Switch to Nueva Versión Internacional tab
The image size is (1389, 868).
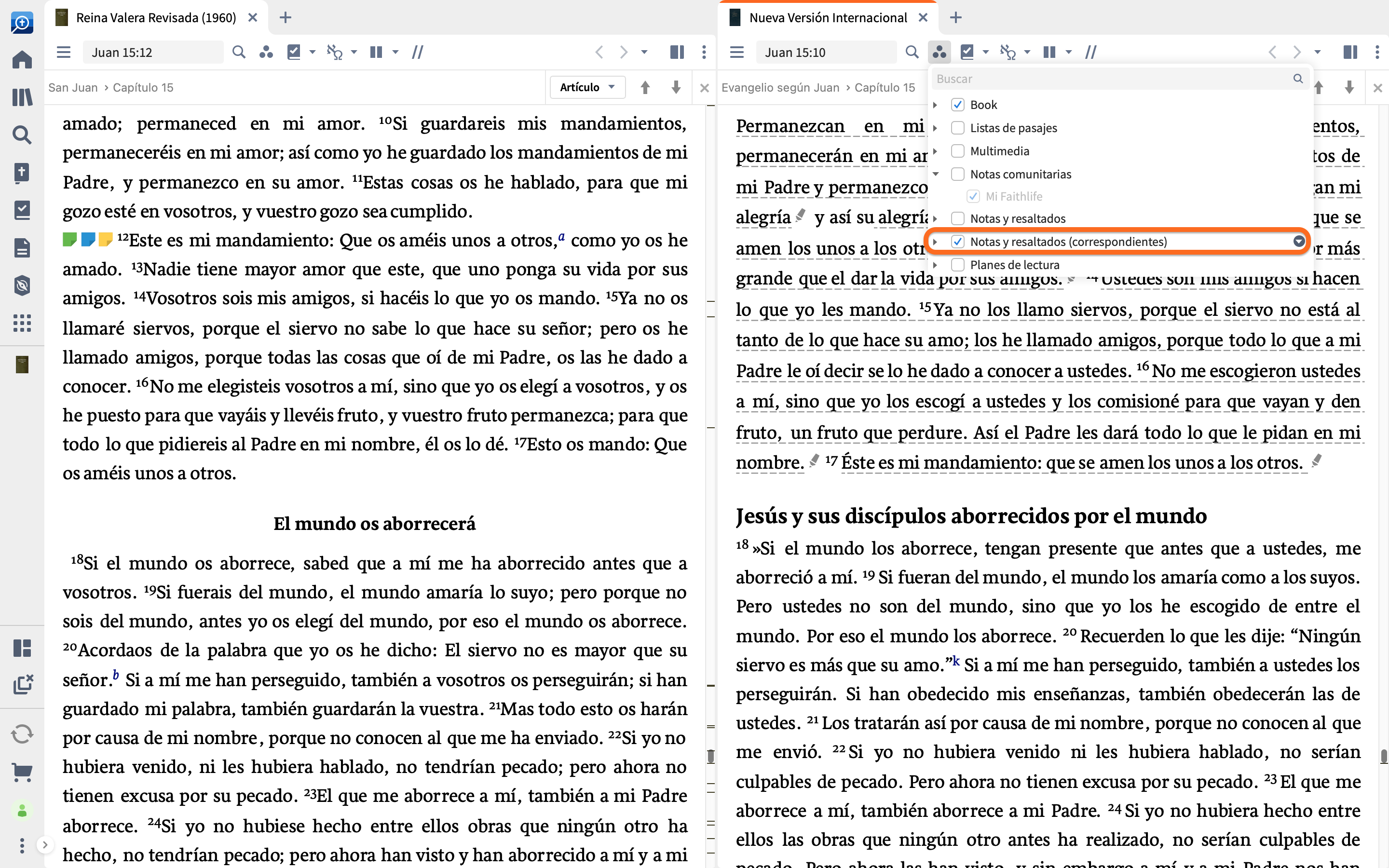(828, 18)
